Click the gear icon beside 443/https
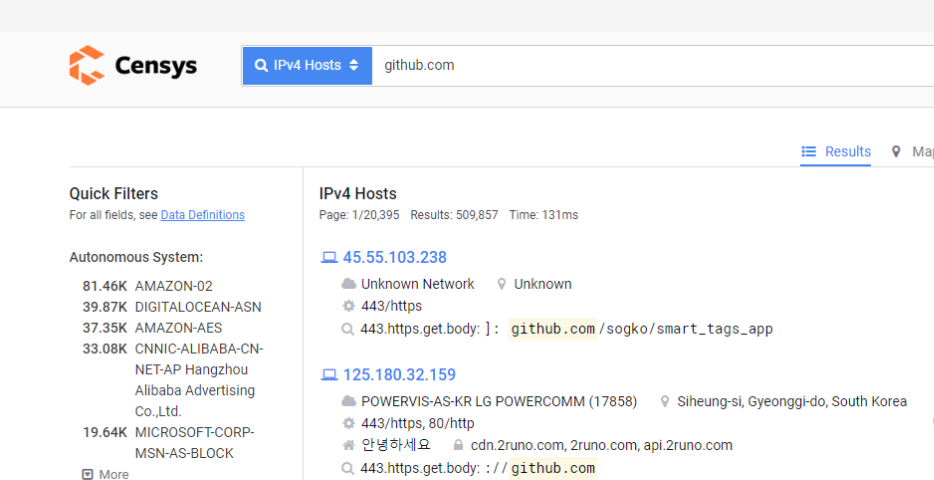 pos(348,306)
